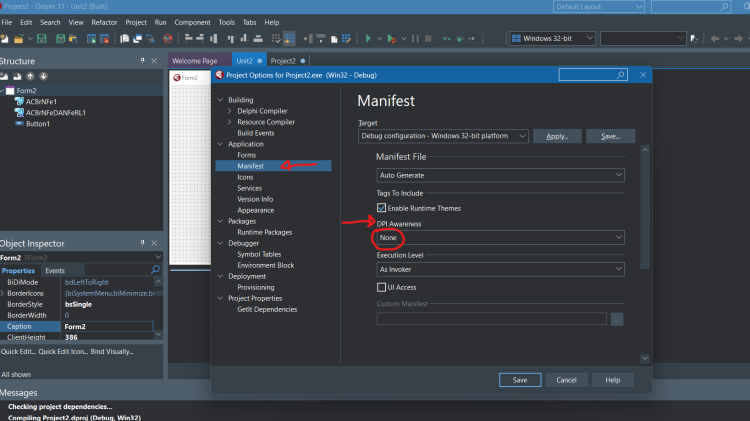Open the Refactor menu
The image size is (750, 421).
point(104,22)
